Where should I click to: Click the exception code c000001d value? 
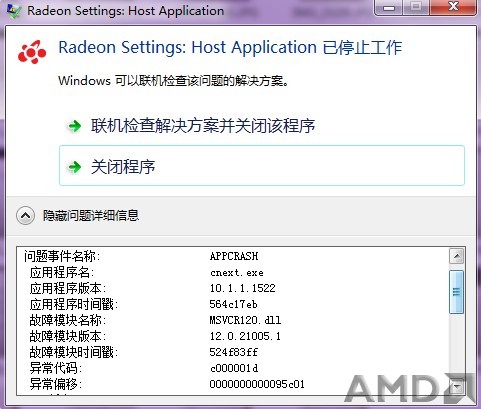point(234,368)
